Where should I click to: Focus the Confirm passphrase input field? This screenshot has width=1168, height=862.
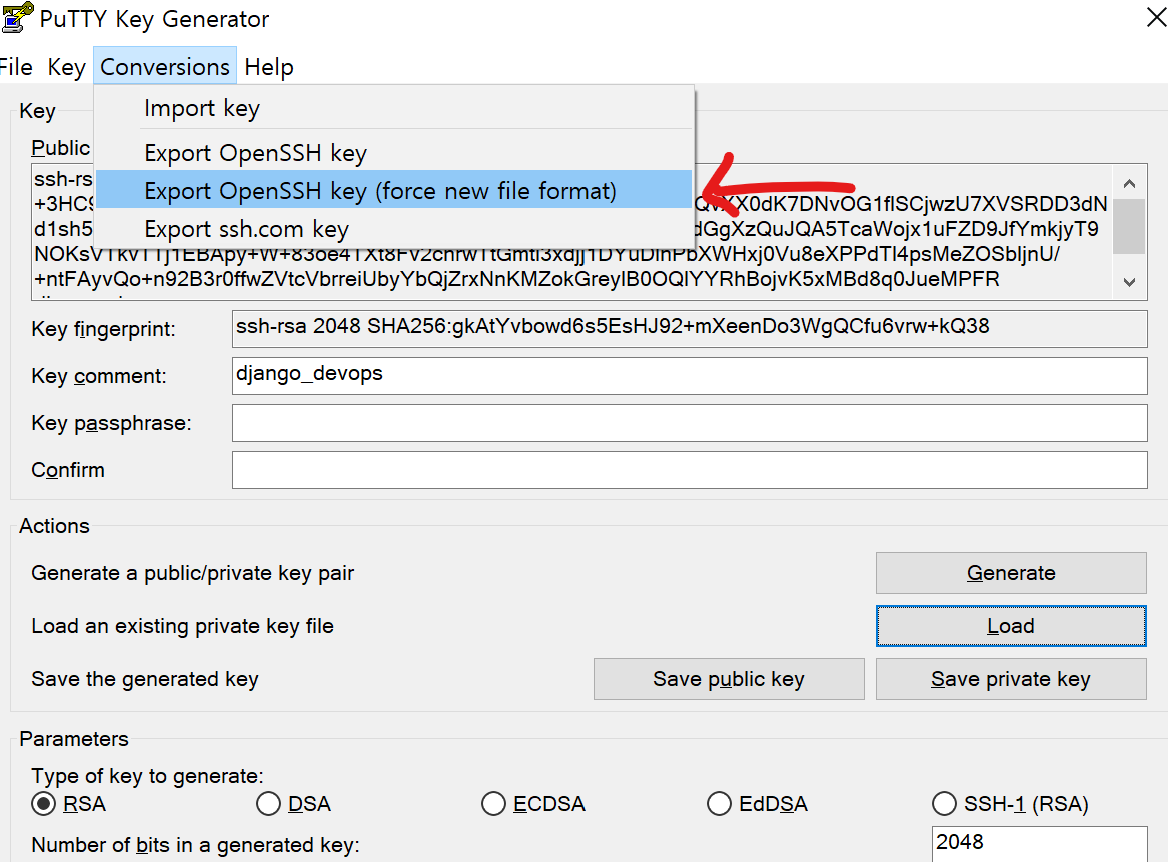click(x=689, y=469)
